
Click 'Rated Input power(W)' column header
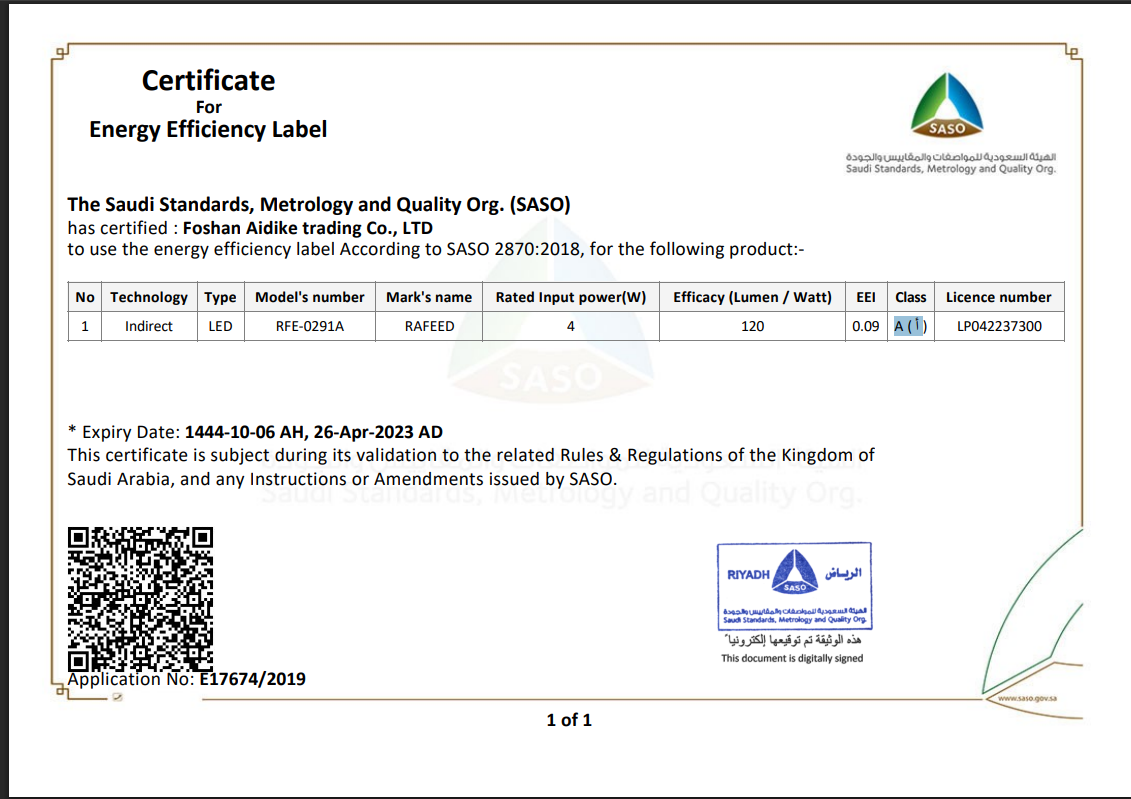tap(571, 297)
